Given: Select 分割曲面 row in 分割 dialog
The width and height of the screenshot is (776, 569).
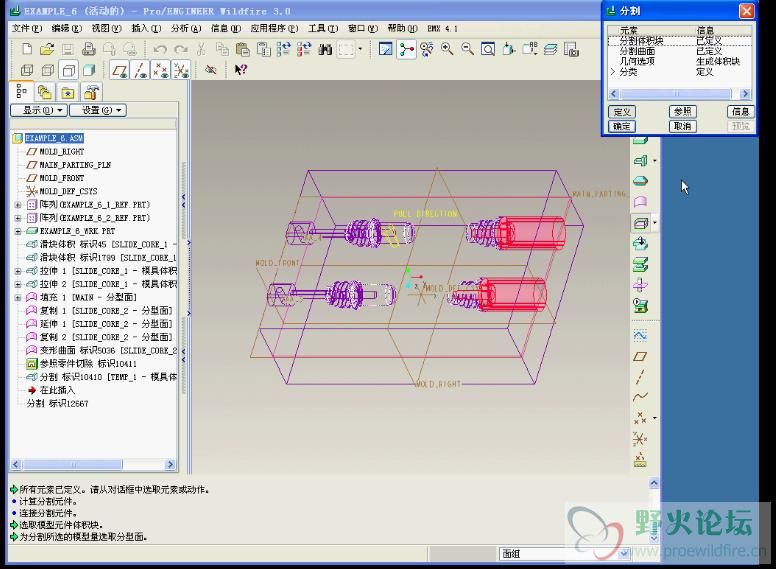Looking at the screenshot, I should (680, 51).
